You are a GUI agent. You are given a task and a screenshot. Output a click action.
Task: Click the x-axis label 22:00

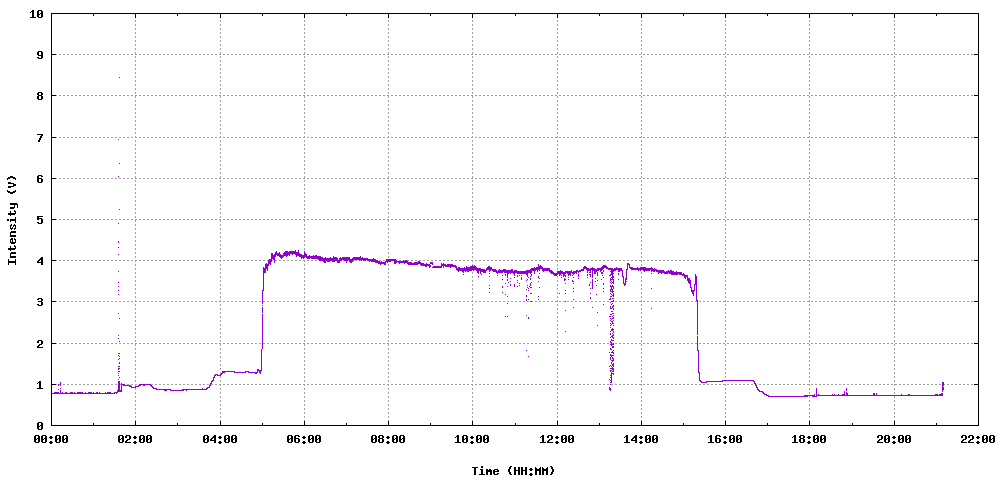tap(978, 439)
